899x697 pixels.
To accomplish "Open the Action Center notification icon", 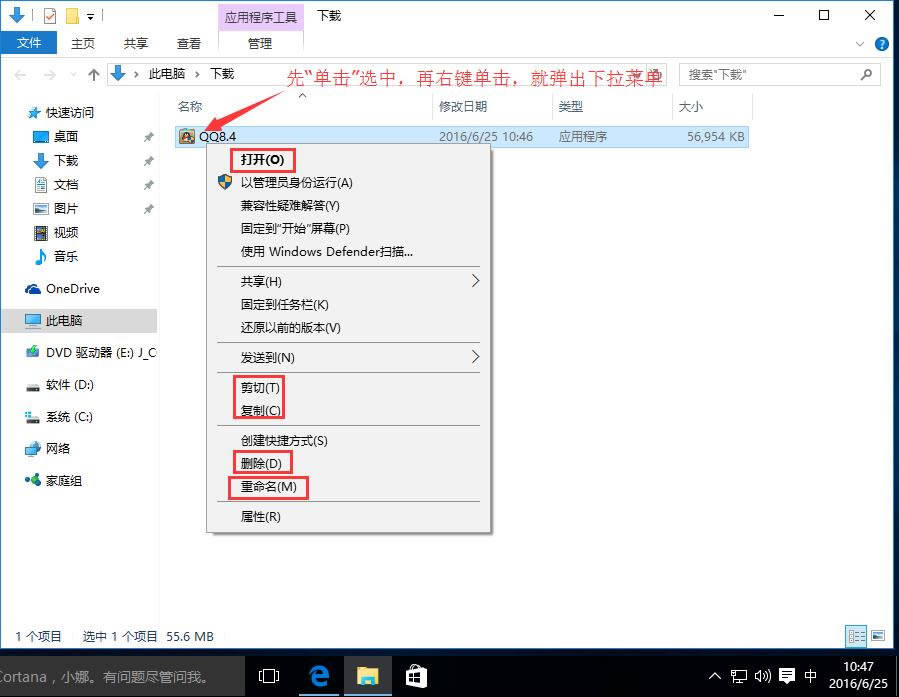I will (787, 676).
